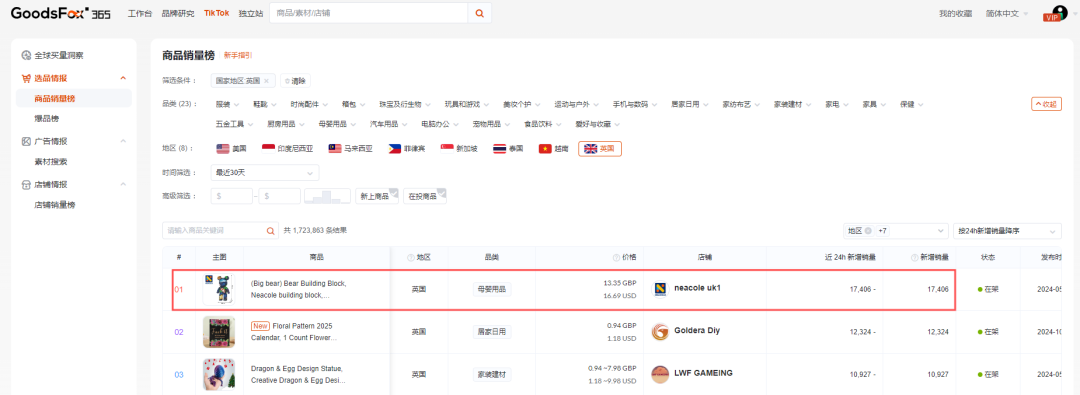Remove the 地区 tag in region filter box
Viewport: 1080px width, 395px height.
[868, 231]
